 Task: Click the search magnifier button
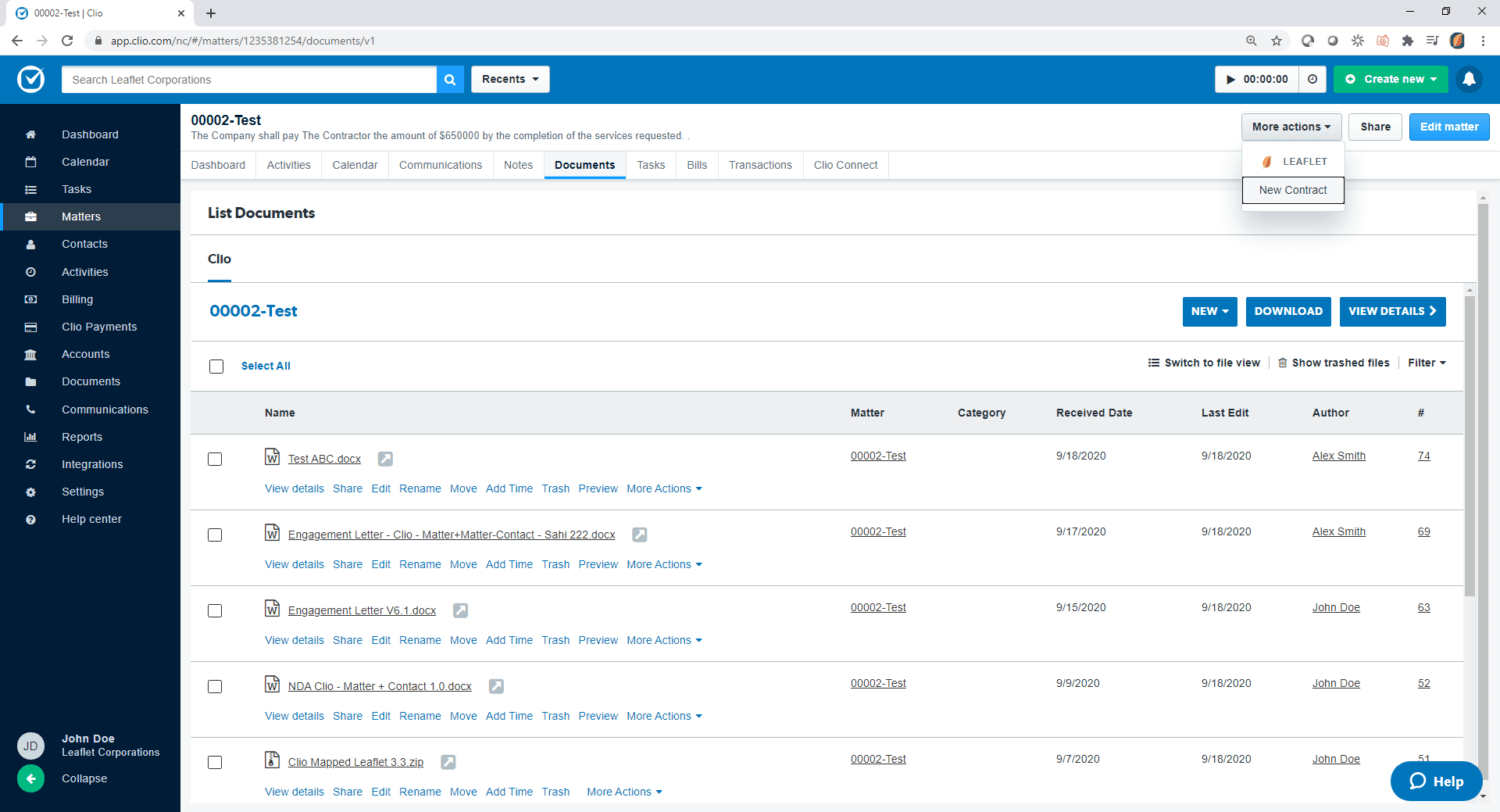449,78
